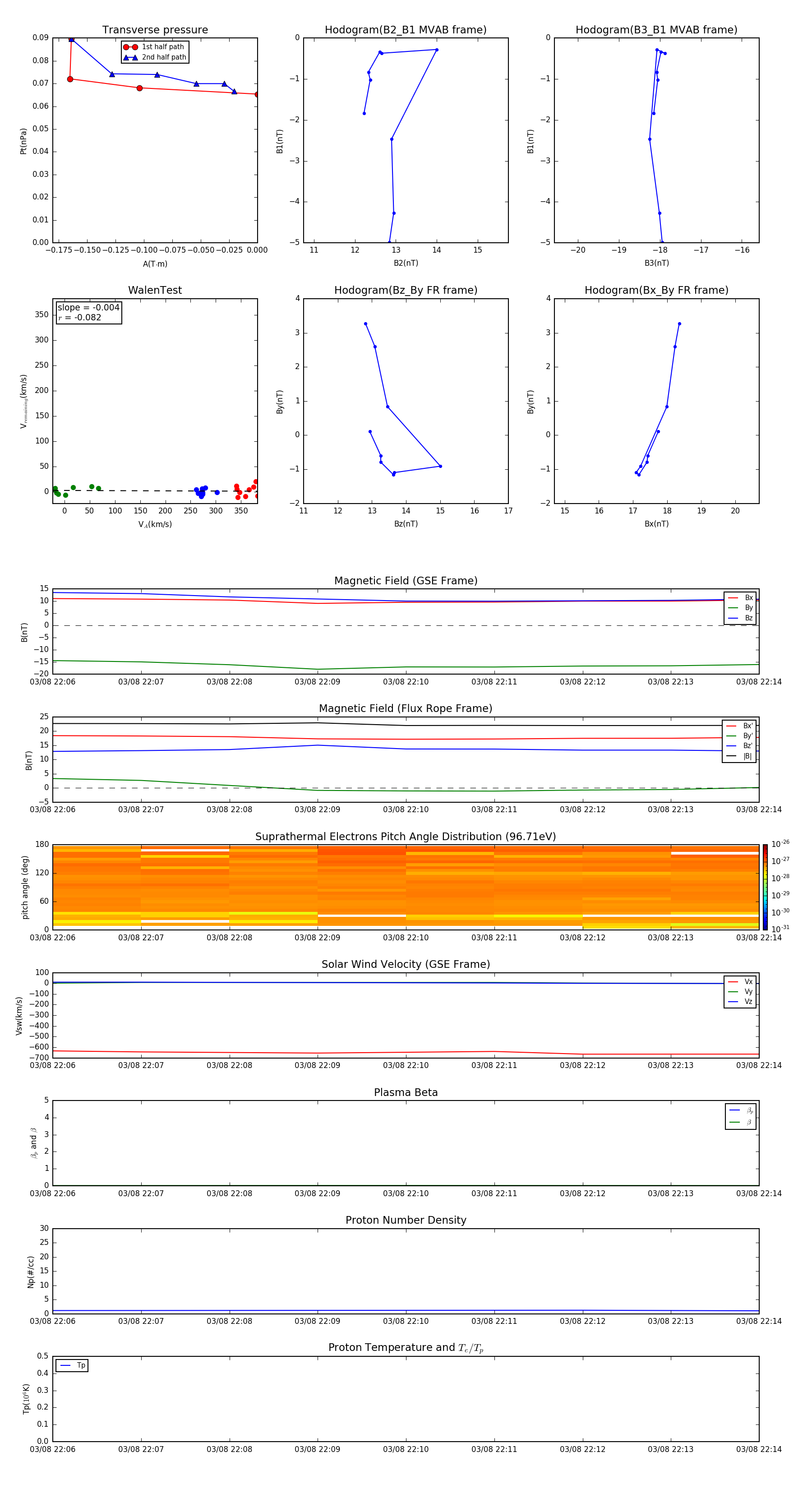Click the red Bx legend line in GSE magnetic field plot
The height and width of the screenshot is (1489, 812).
(733, 598)
